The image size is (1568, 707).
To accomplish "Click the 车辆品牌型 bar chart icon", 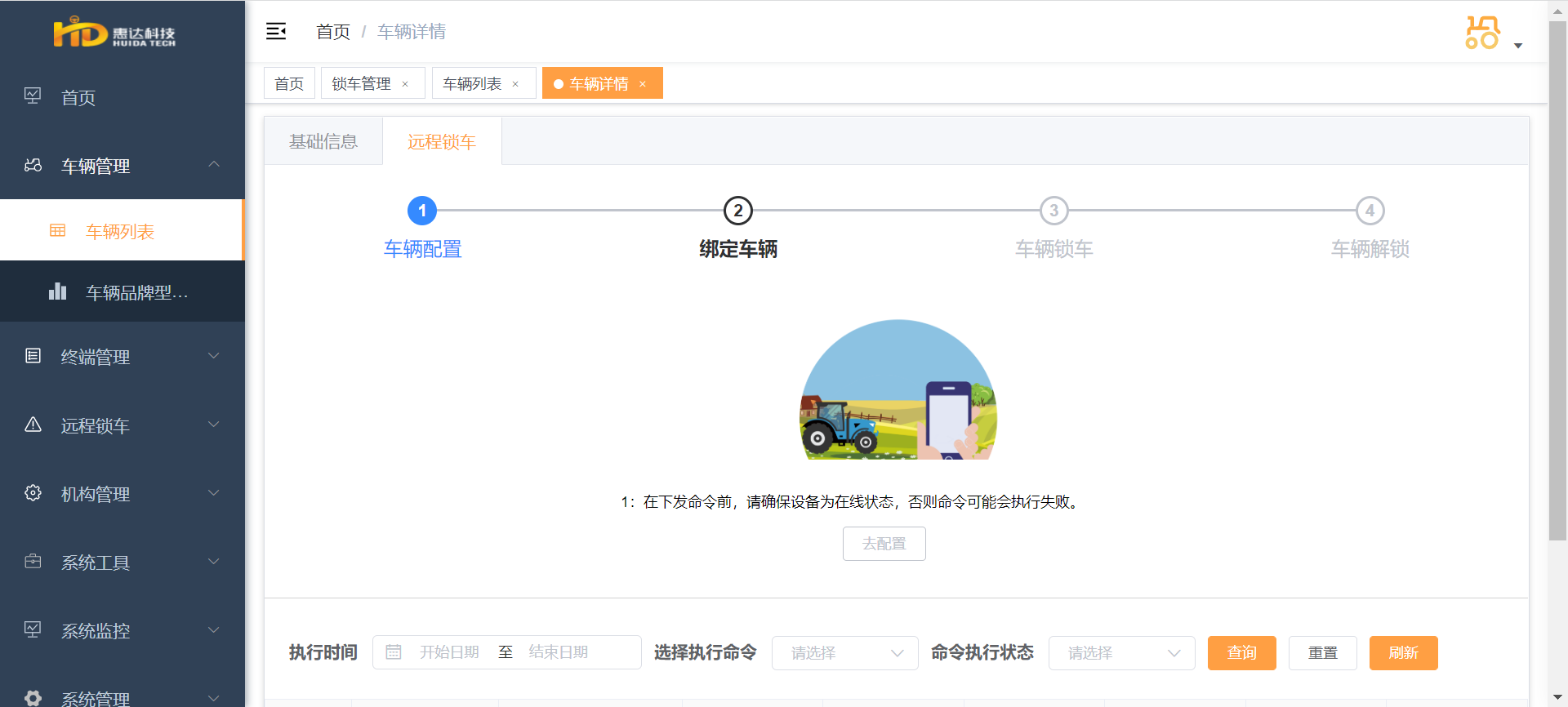I will (x=57, y=291).
